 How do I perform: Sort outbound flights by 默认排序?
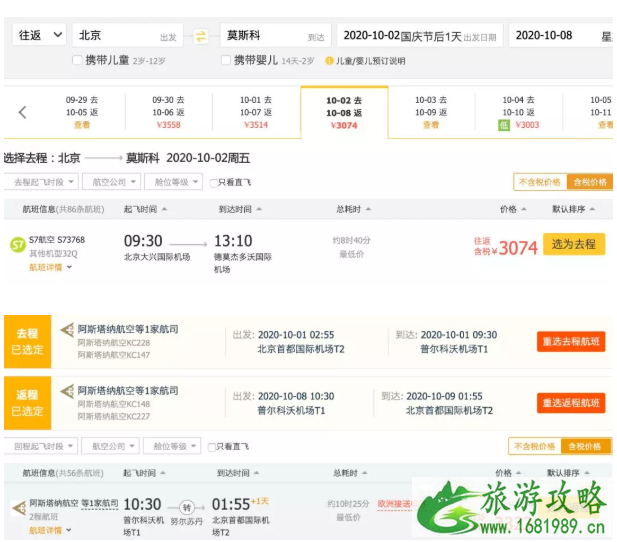tap(573, 209)
